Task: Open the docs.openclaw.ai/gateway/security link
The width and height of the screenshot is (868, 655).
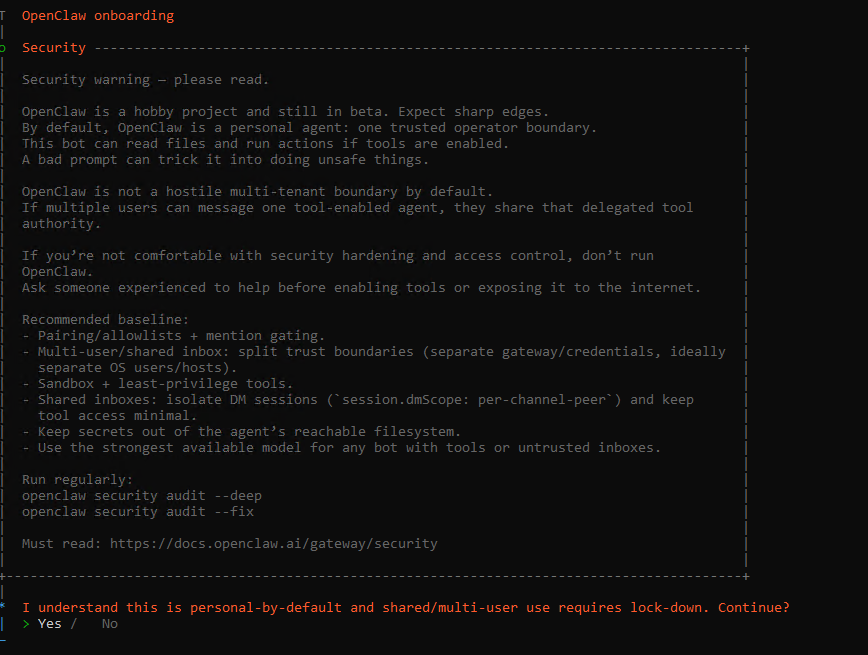Action: pos(273,544)
